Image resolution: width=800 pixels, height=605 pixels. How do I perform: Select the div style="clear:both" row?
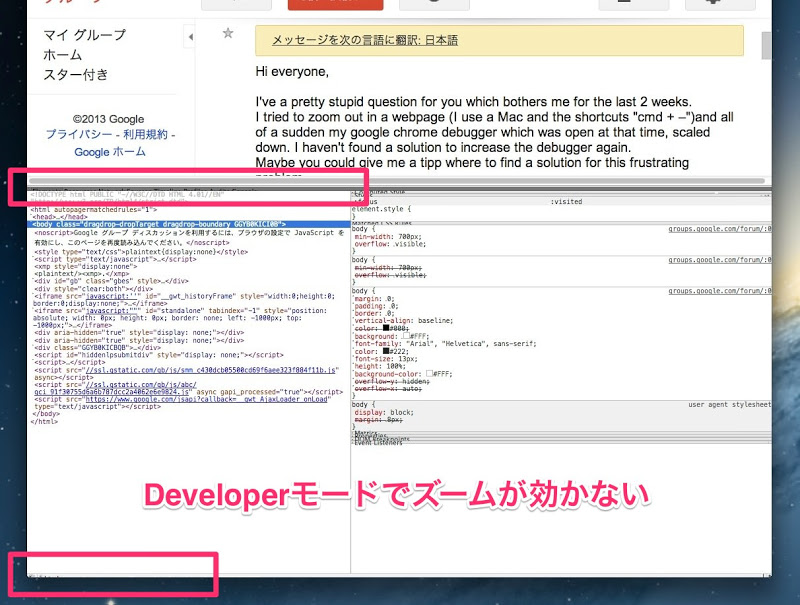(93, 288)
